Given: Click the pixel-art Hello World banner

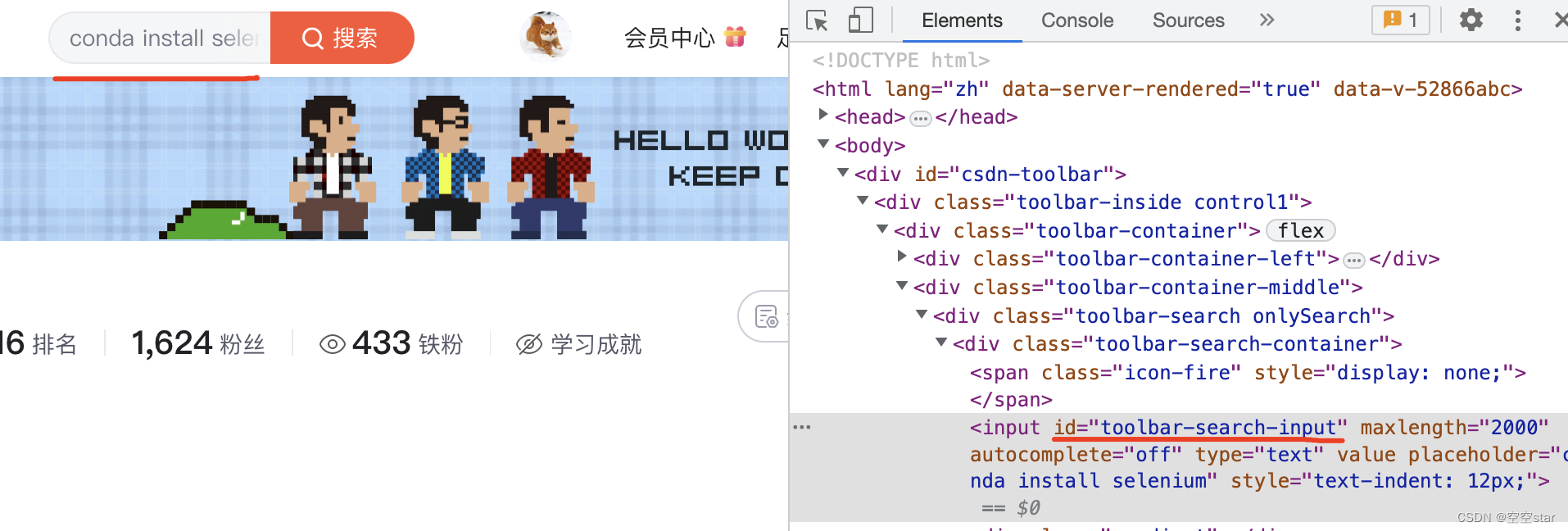Looking at the screenshot, I should tap(394, 159).
